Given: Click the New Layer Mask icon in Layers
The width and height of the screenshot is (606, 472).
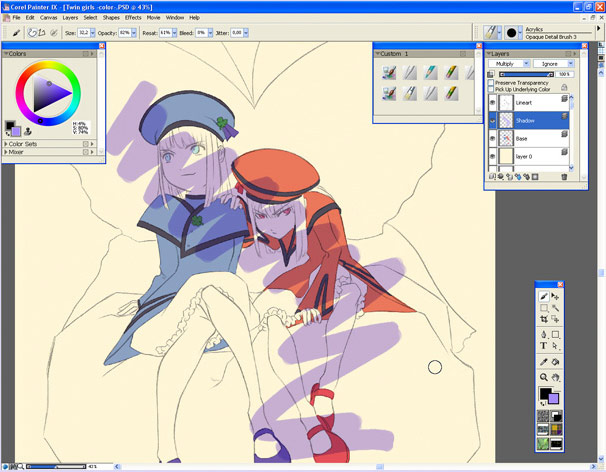Looking at the screenshot, I should [535, 177].
